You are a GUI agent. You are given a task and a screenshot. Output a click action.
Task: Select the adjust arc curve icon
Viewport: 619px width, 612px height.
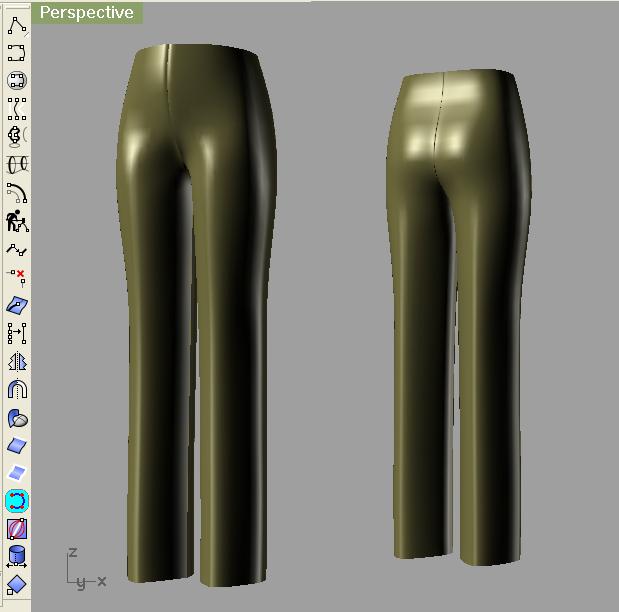(17, 193)
